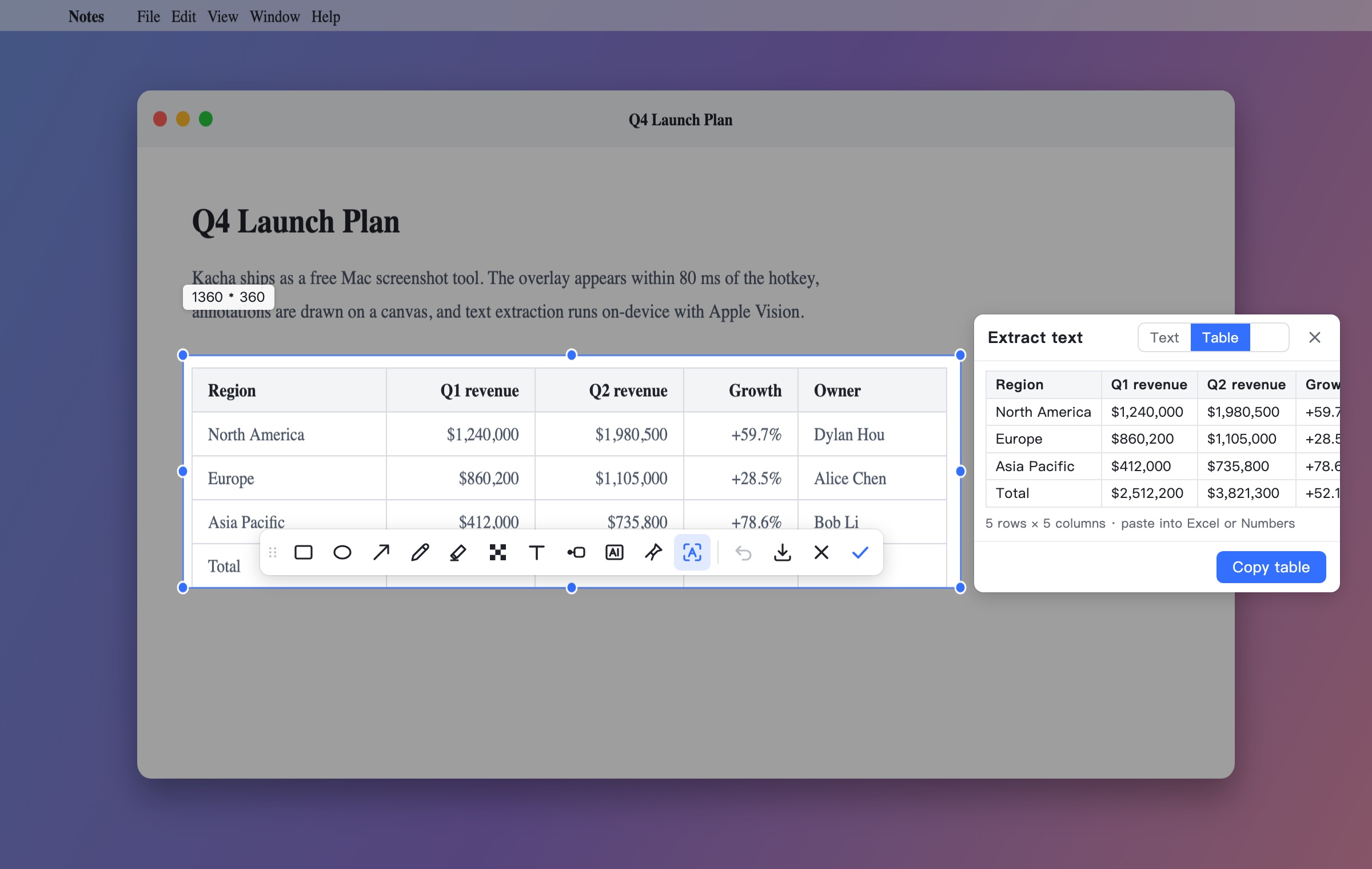Image resolution: width=1372 pixels, height=869 pixels.
Task: Select the rectangle annotation tool
Action: (303, 552)
